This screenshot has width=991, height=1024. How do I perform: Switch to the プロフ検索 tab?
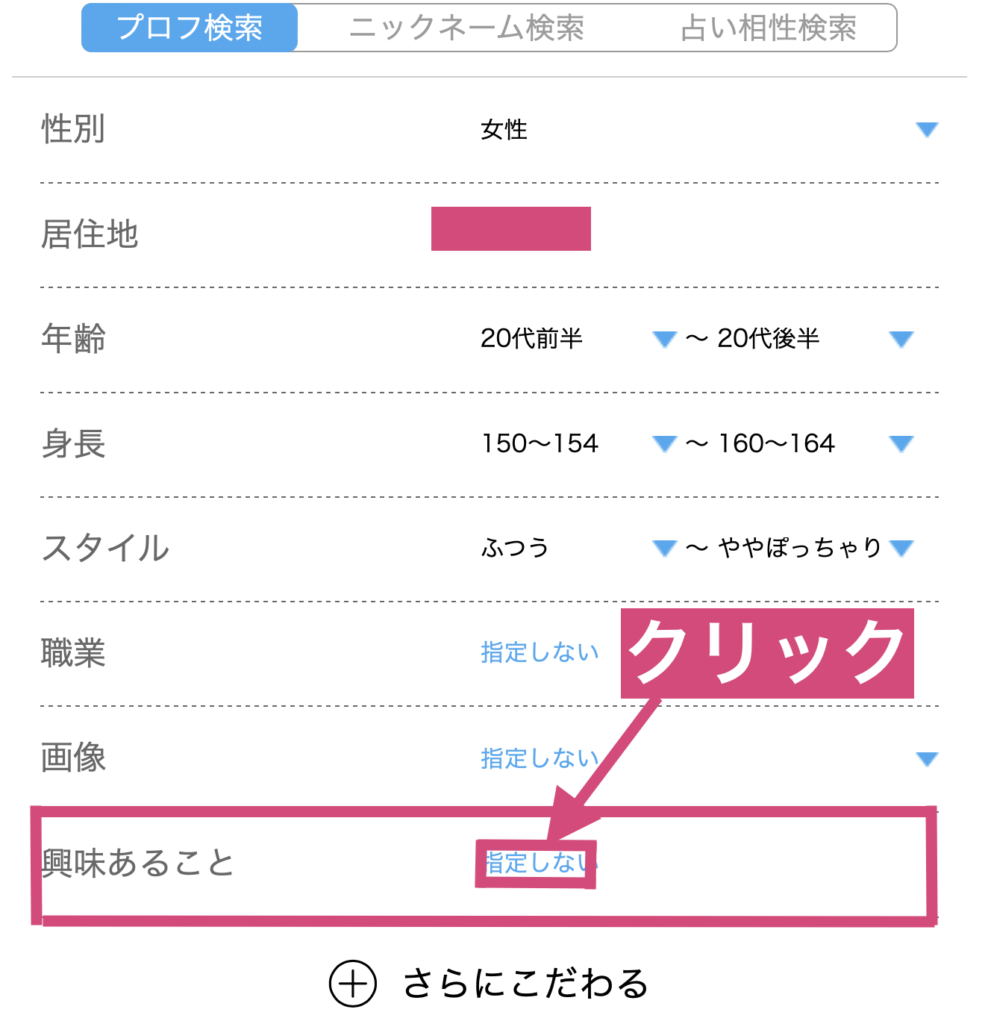tap(190, 27)
